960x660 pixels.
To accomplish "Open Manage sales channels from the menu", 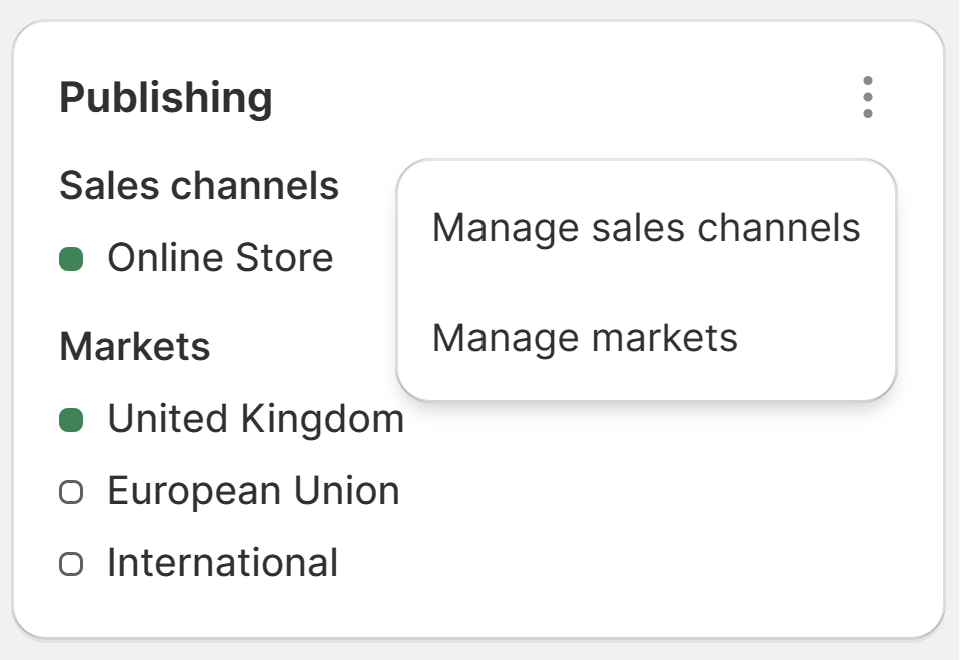I will tap(644, 227).
